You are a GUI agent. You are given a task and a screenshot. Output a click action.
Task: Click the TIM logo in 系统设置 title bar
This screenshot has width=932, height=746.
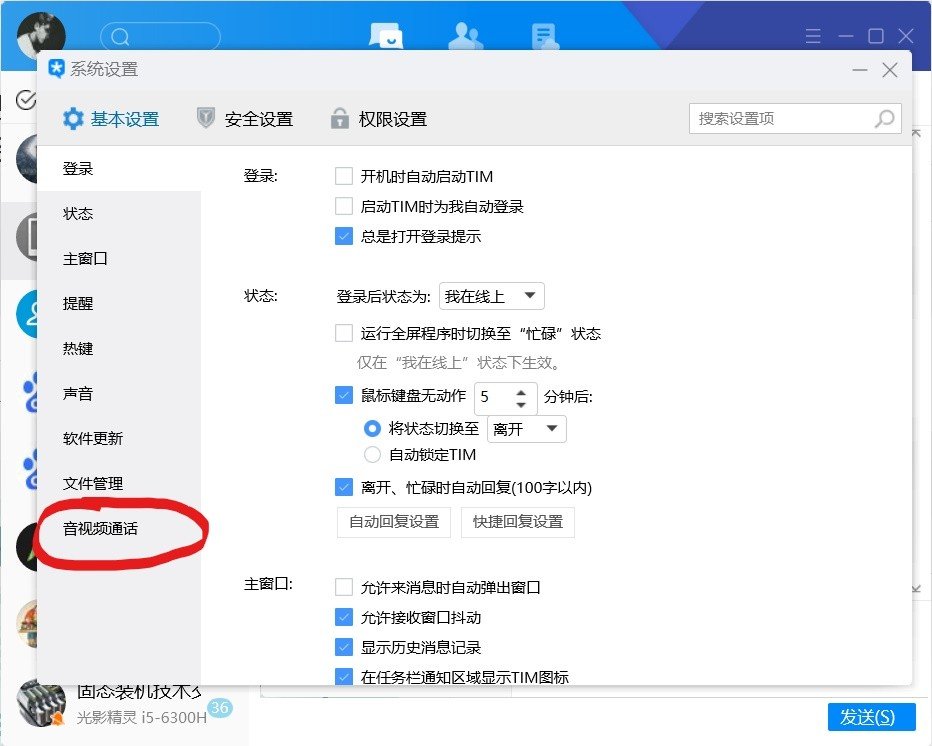57,69
